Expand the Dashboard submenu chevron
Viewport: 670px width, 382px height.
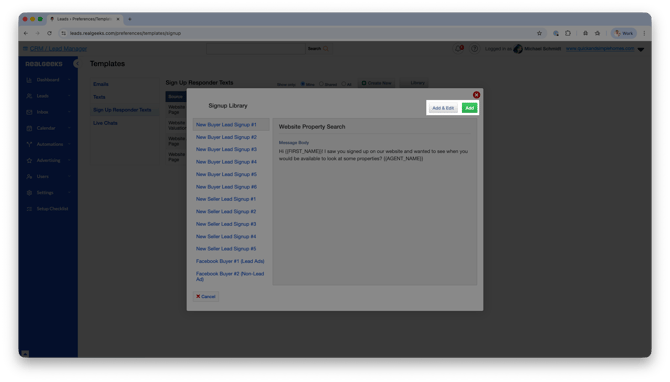pyautogui.click(x=69, y=80)
